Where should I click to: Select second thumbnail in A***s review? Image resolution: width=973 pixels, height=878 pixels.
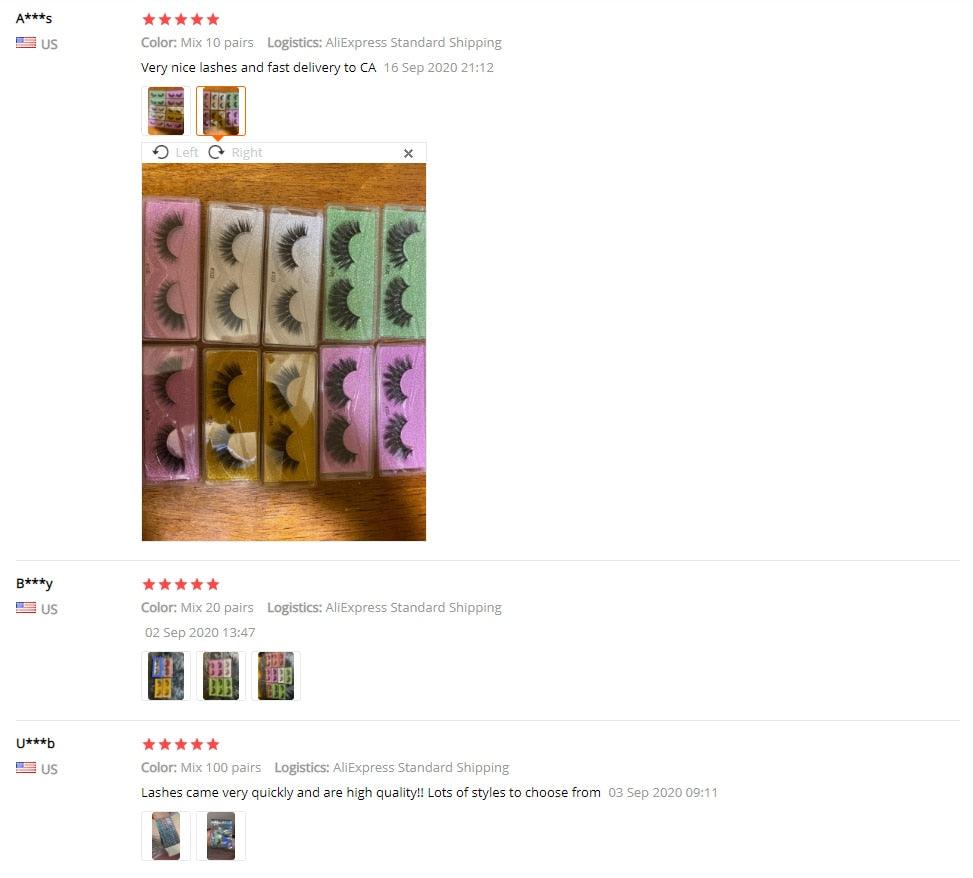pyautogui.click(x=221, y=111)
